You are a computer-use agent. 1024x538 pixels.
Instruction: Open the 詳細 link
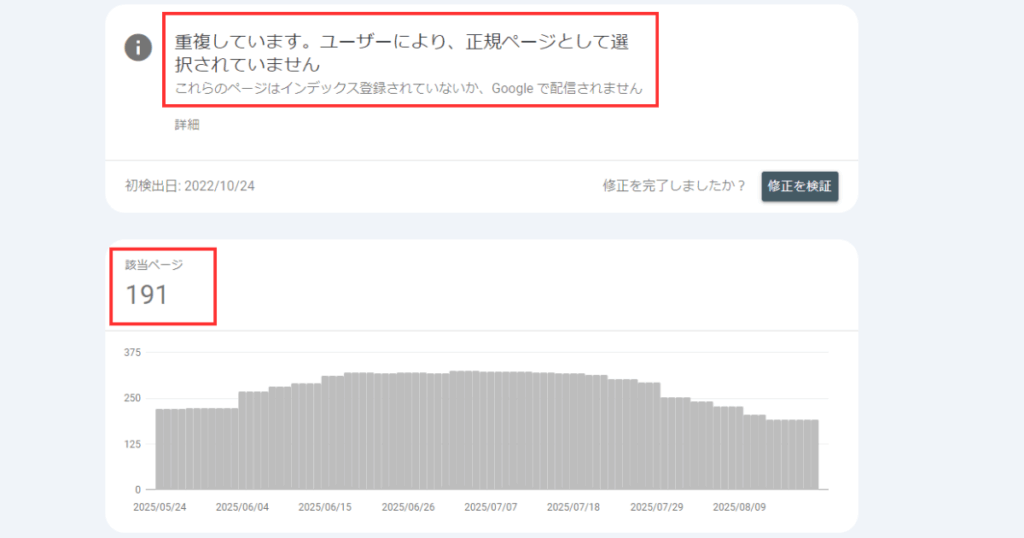coord(188,126)
